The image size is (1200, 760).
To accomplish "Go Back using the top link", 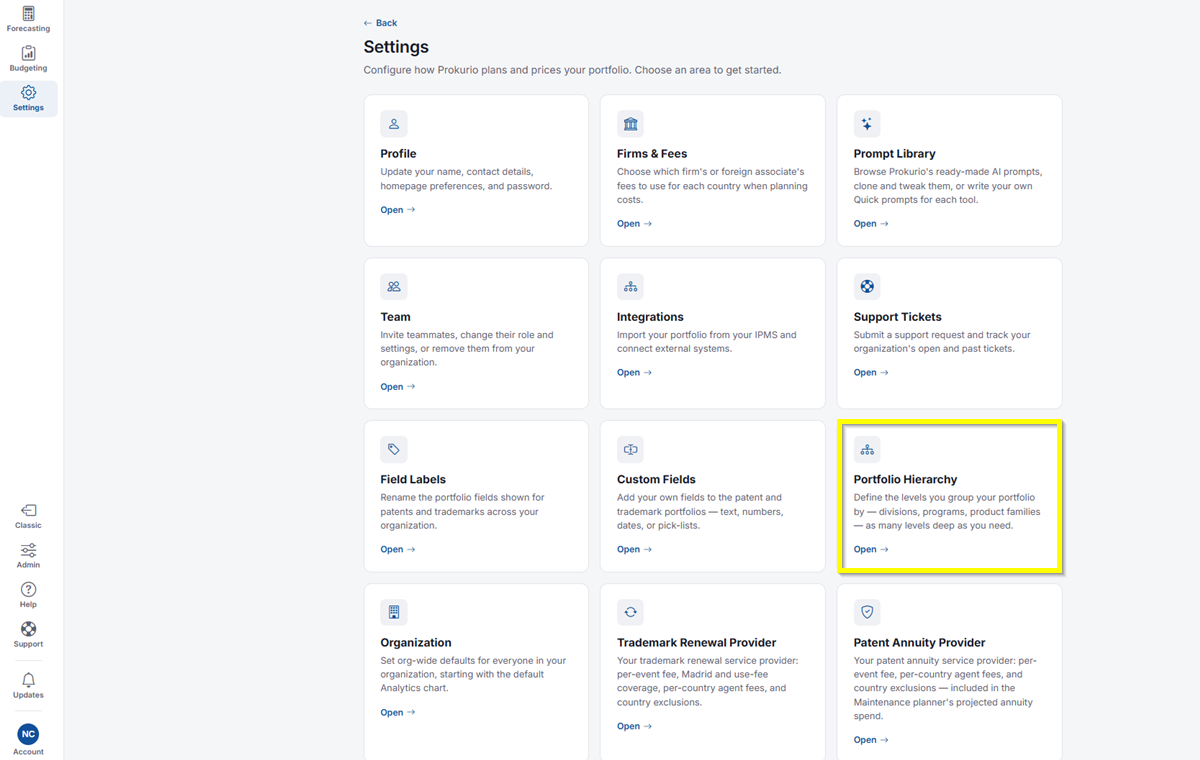I will pyautogui.click(x=381, y=23).
